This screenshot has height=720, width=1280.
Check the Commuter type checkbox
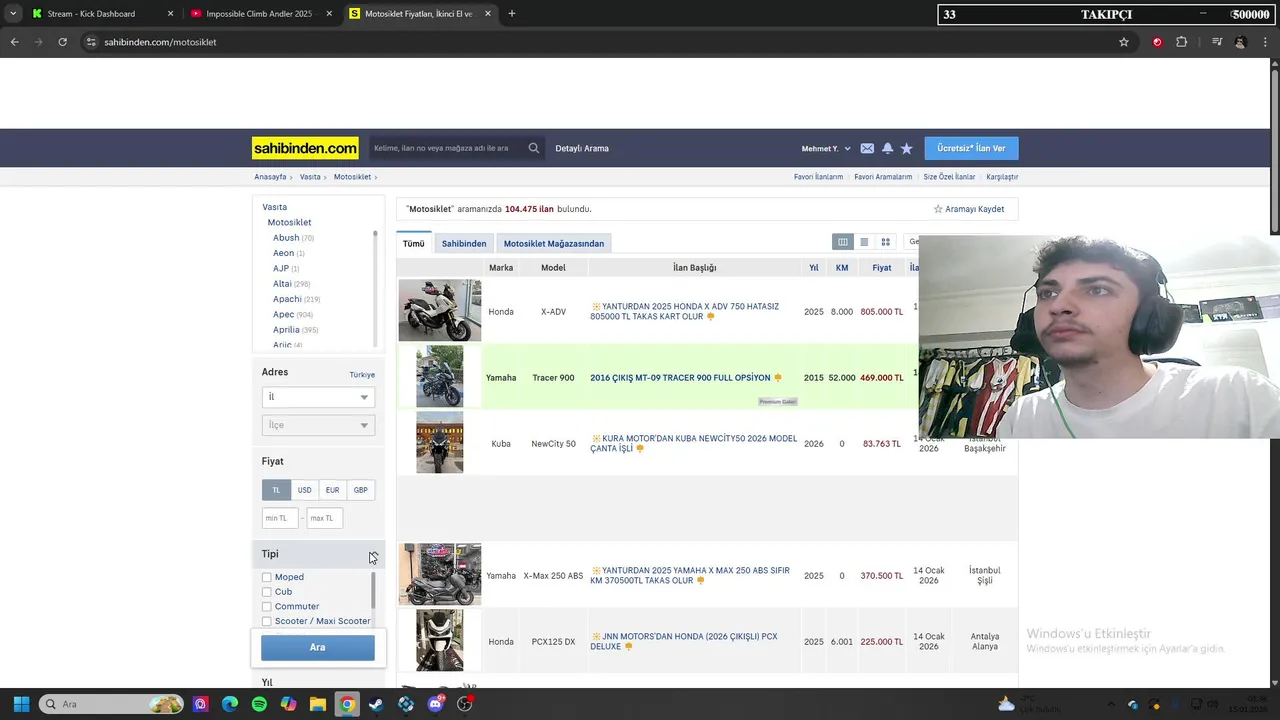point(266,606)
